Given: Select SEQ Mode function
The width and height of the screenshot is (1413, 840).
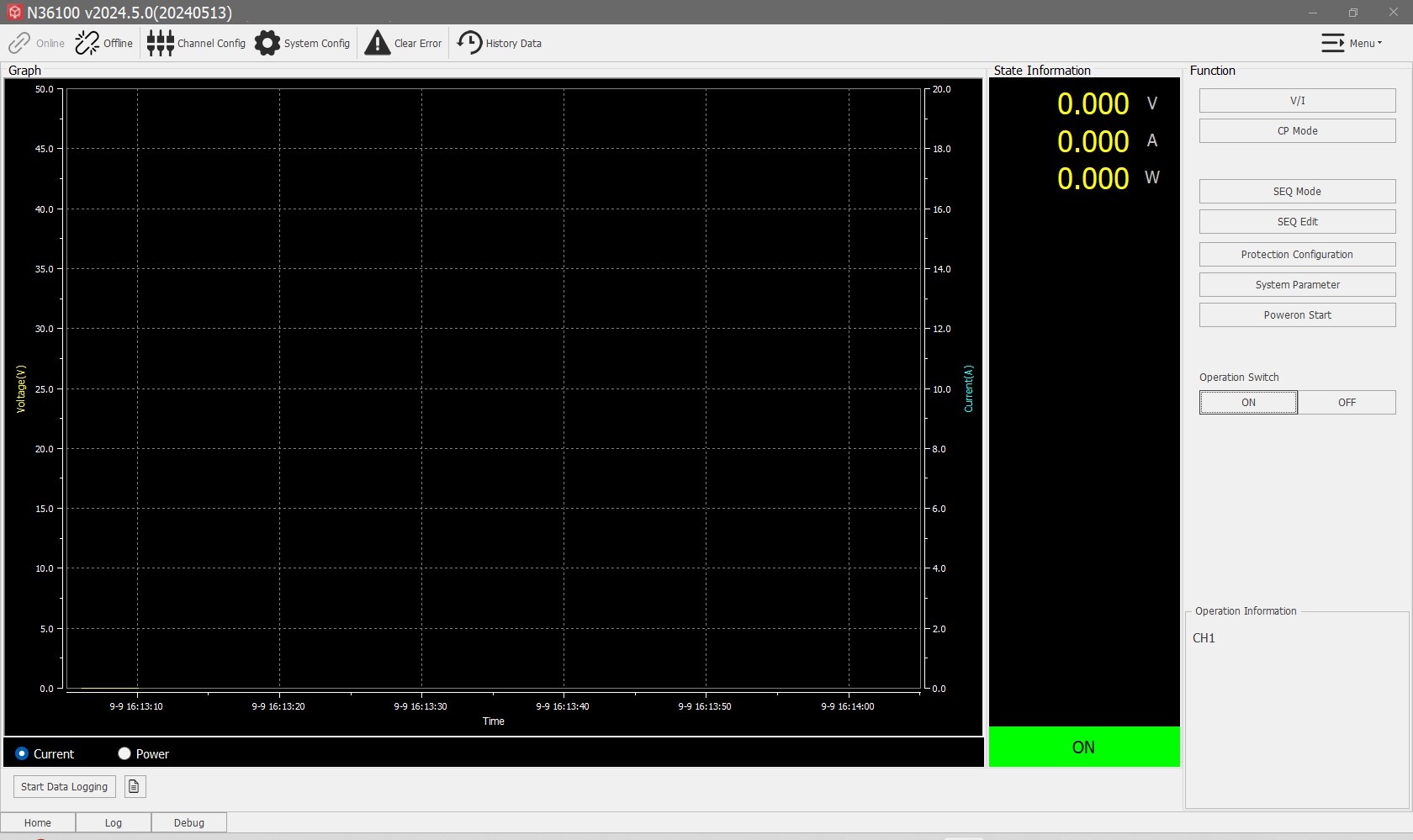Looking at the screenshot, I should tap(1297, 192).
